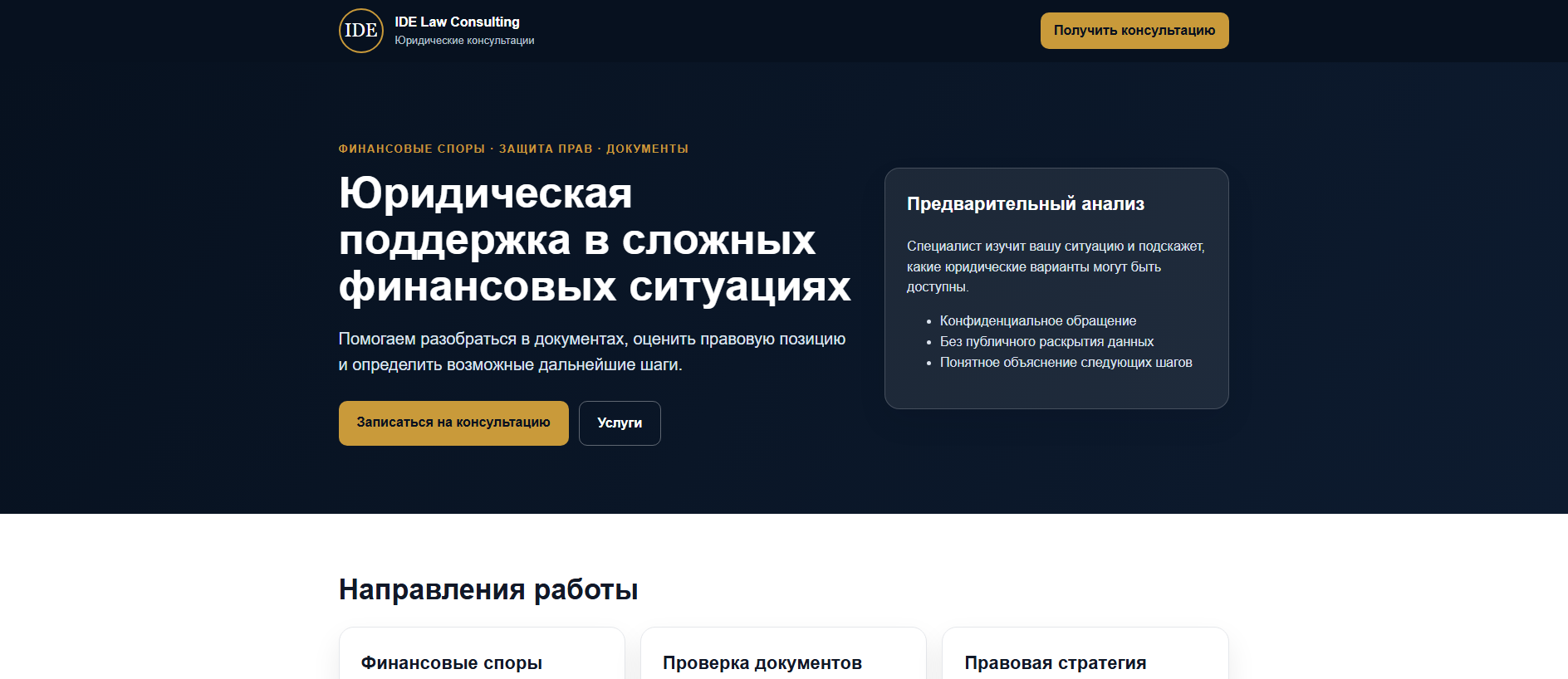Select the 'Юридические консультации' tagline text

[x=464, y=41]
